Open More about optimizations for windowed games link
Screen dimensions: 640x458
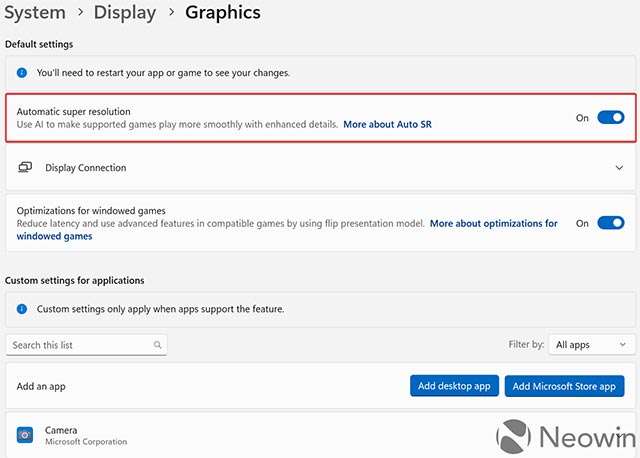coord(493,224)
